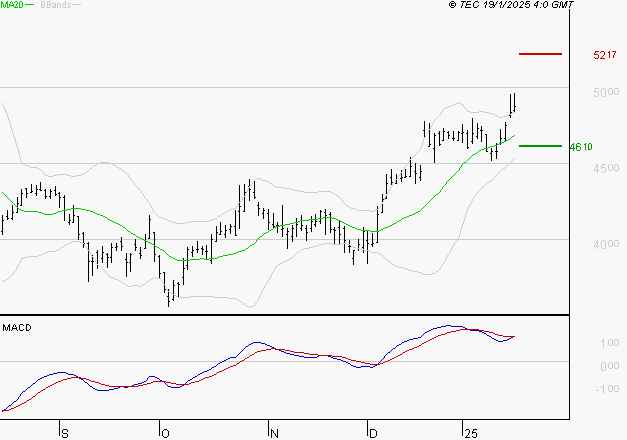The image size is (627, 440).
Task: Click the MA20 legend label
Action: tap(12, 5)
